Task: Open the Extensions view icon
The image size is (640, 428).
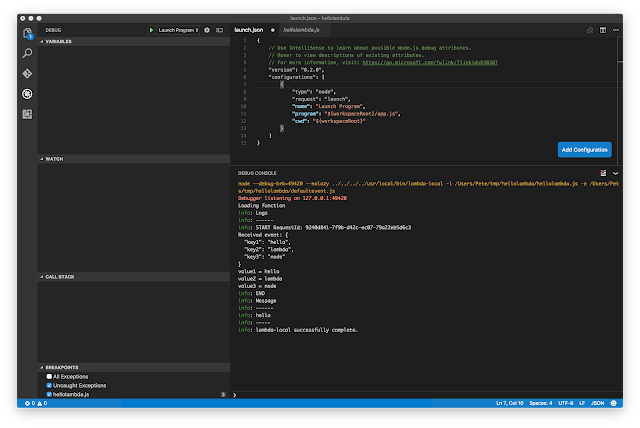Action: (x=28, y=114)
